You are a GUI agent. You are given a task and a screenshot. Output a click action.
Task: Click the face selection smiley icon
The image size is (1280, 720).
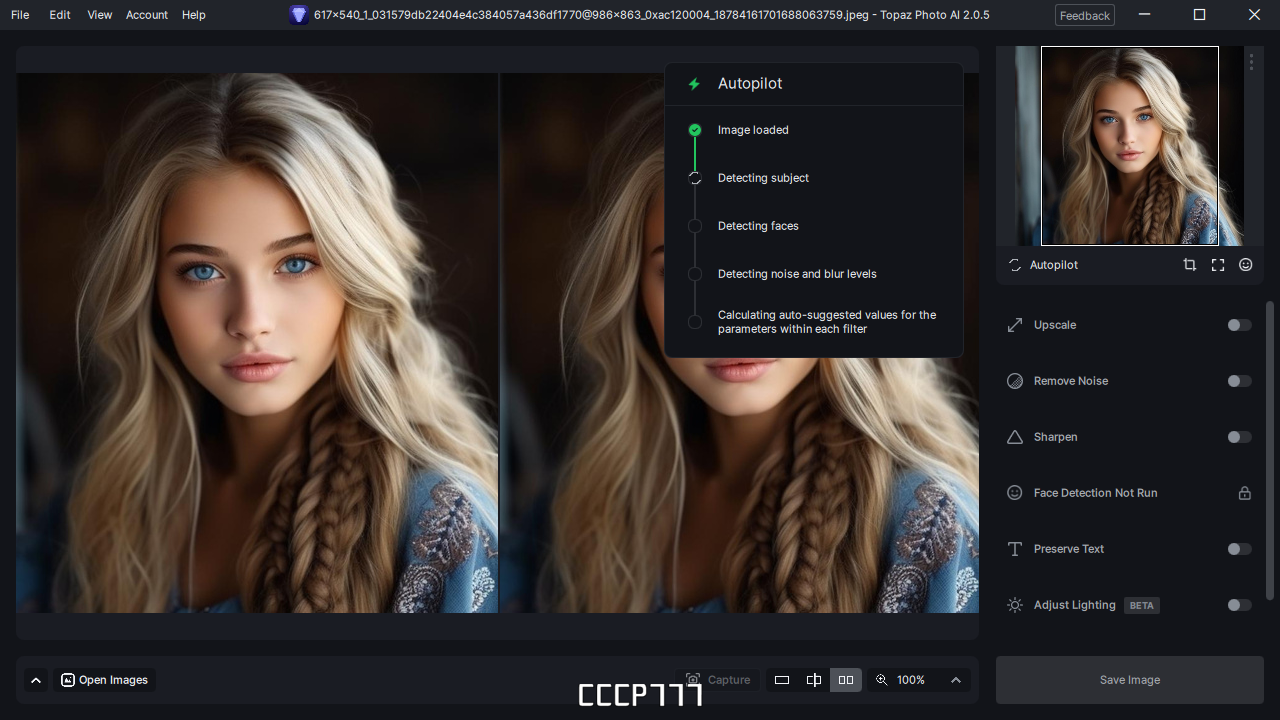point(1245,265)
